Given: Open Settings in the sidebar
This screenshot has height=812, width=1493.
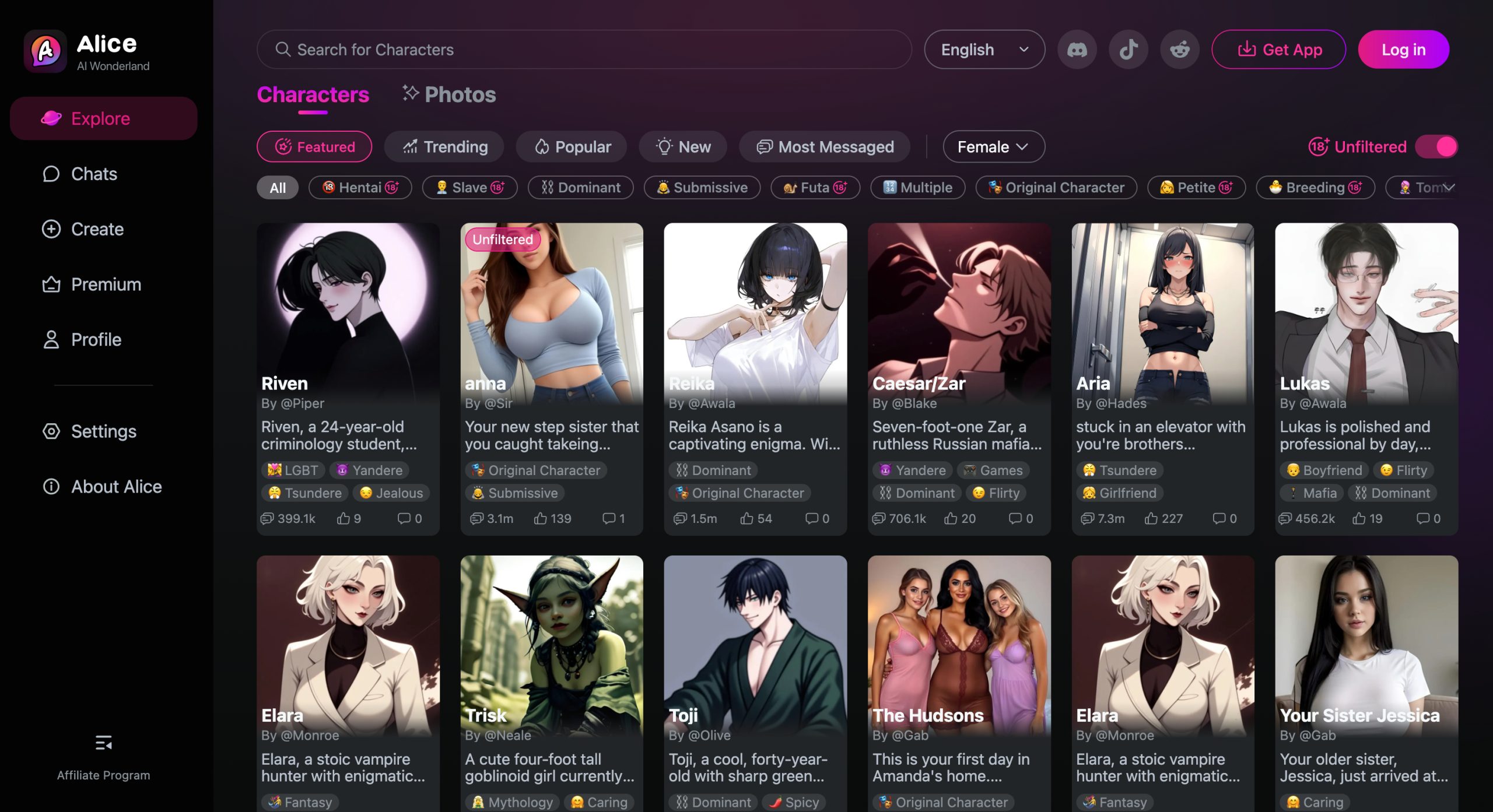Looking at the screenshot, I should [104, 431].
